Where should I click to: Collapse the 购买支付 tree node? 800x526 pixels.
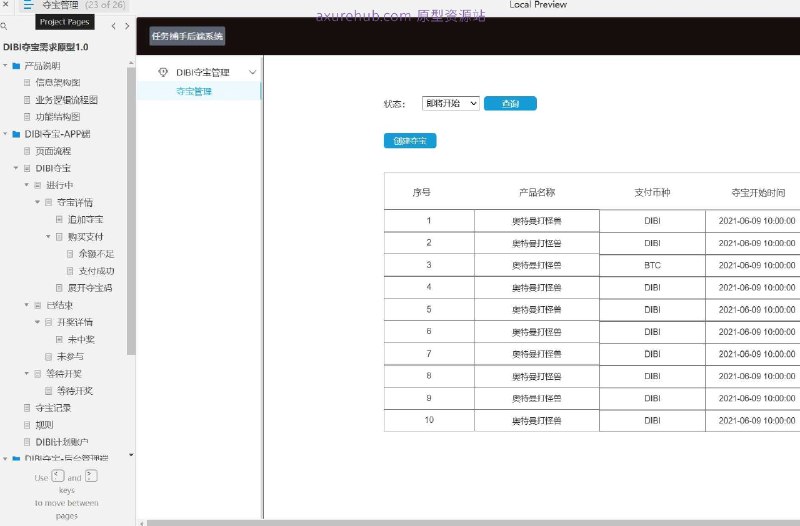pos(48,237)
